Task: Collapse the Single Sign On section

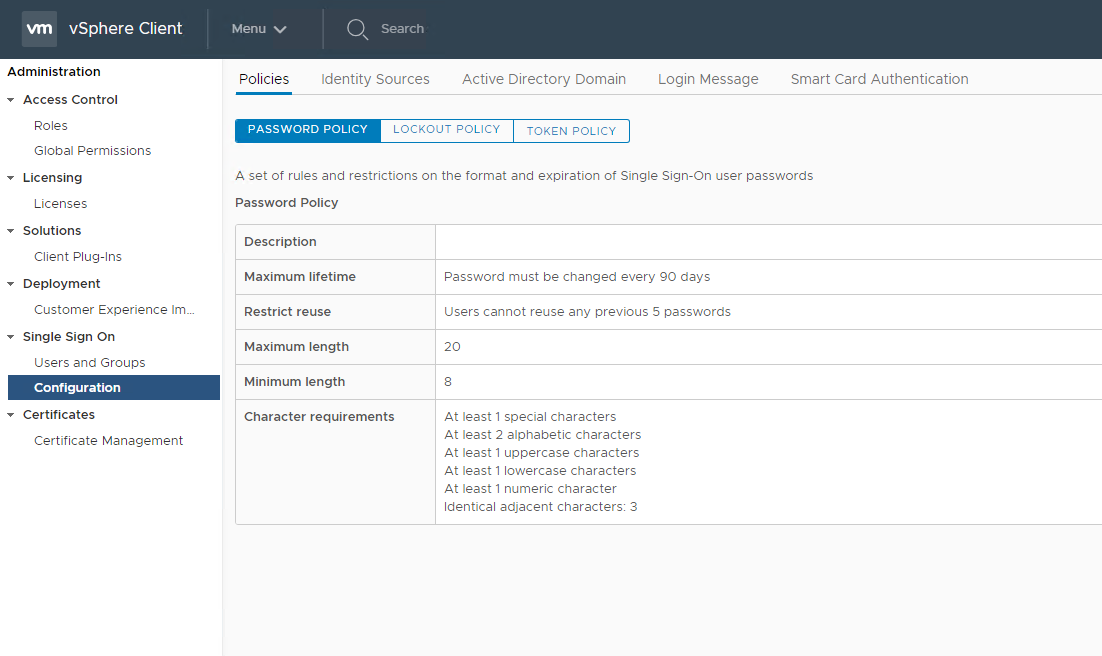Action: [x=11, y=337]
